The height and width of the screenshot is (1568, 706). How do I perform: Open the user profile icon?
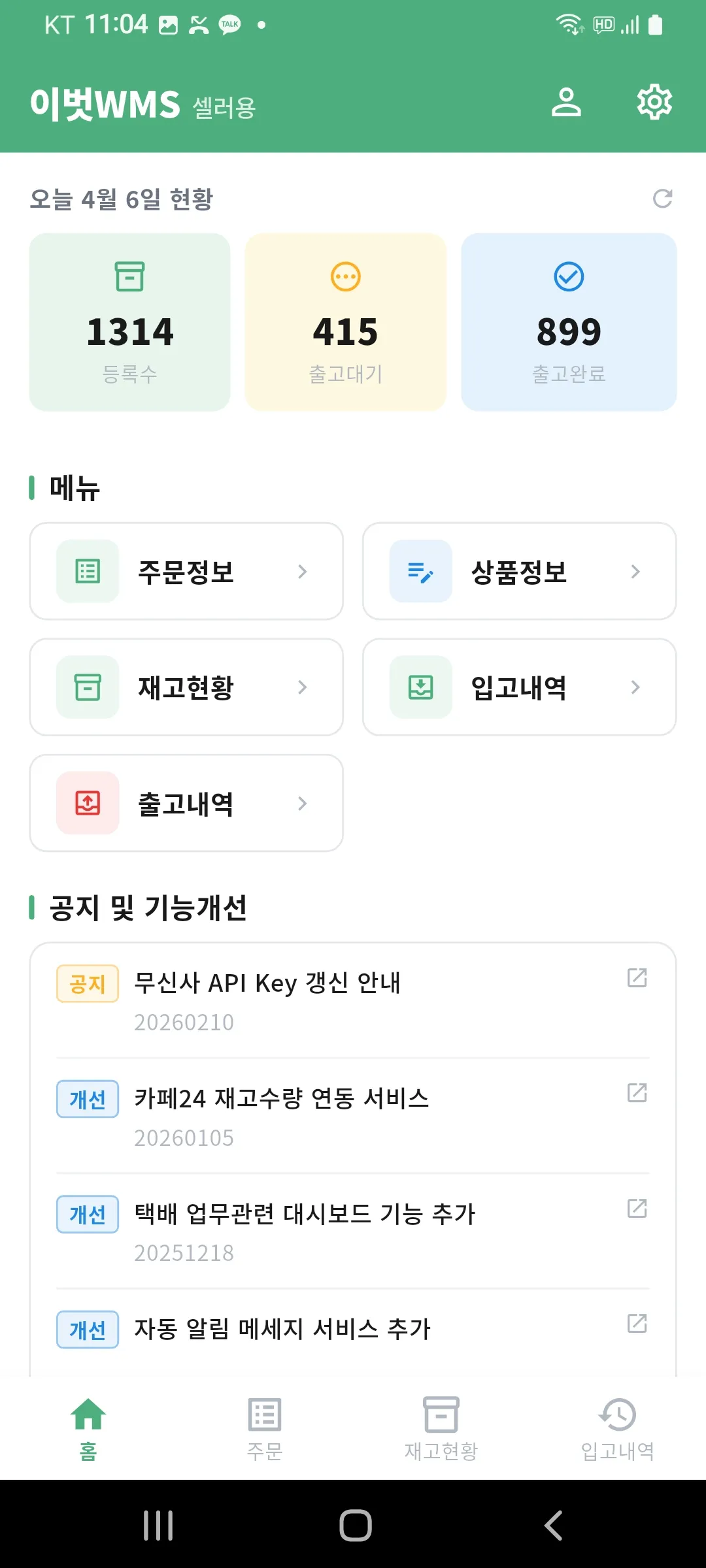click(x=566, y=103)
